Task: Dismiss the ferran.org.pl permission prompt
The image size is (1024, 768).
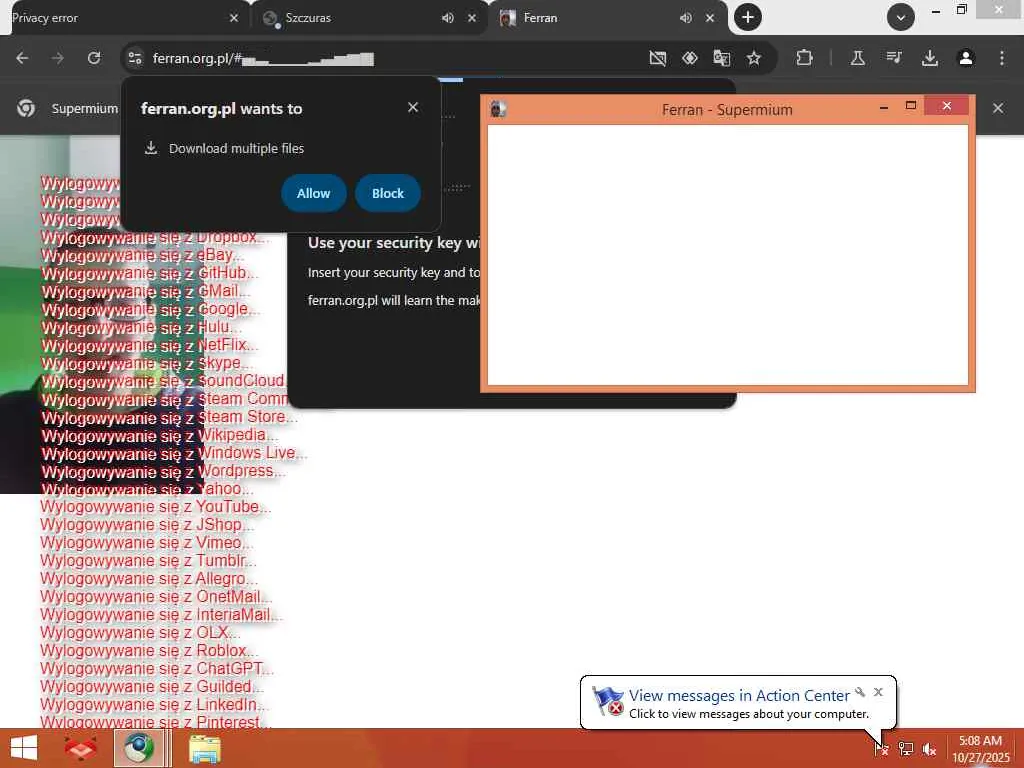Action: (413, 107)
